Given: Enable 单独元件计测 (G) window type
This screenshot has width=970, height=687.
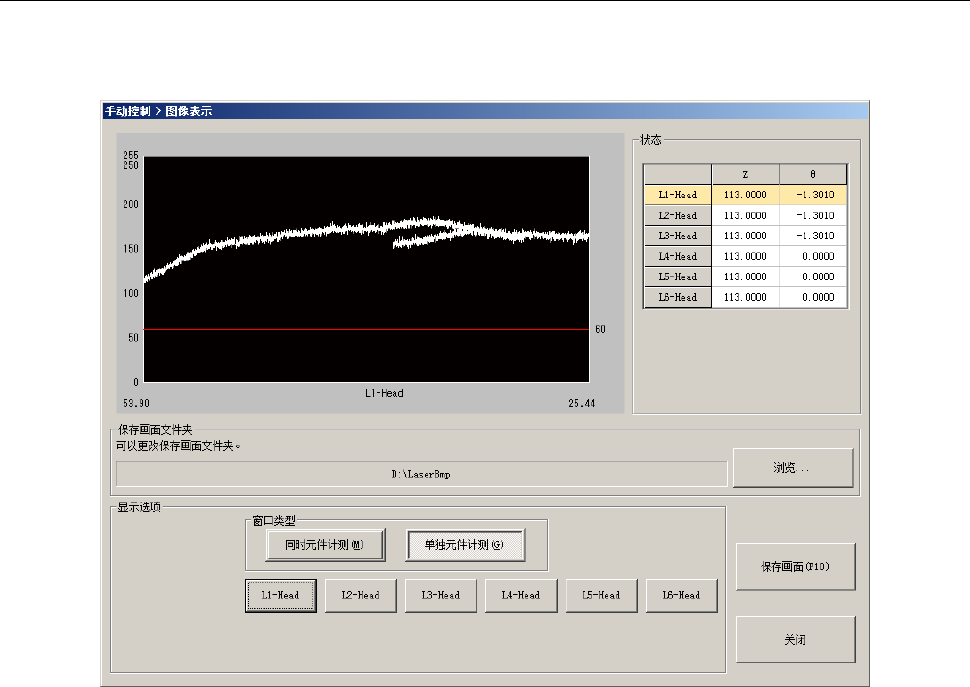Looking at the screenshot, I should [x=465, y=545].
